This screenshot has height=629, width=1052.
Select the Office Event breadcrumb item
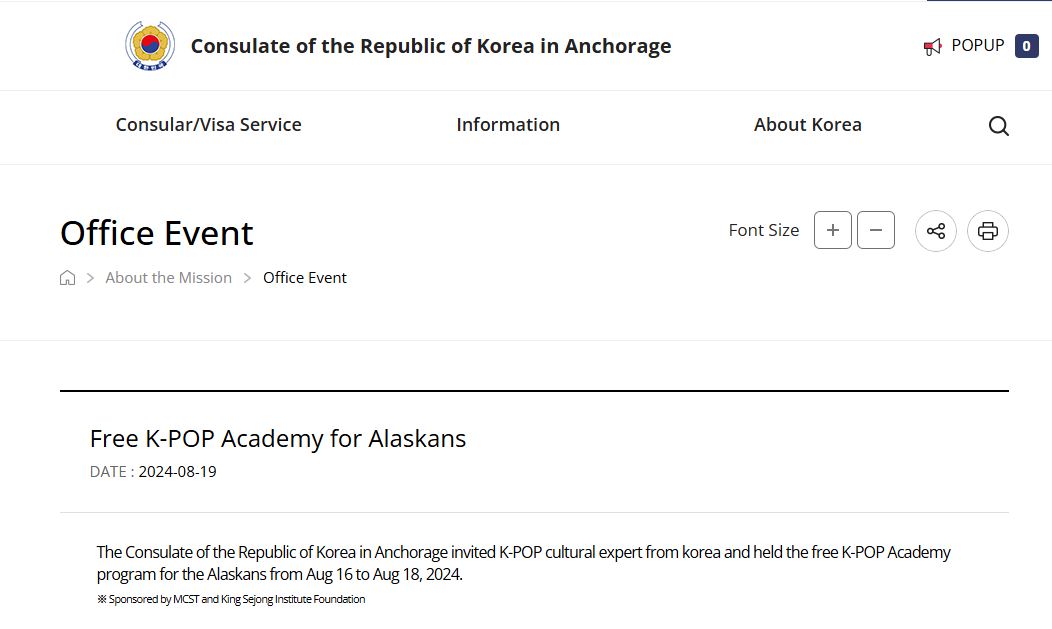[305, 278]
